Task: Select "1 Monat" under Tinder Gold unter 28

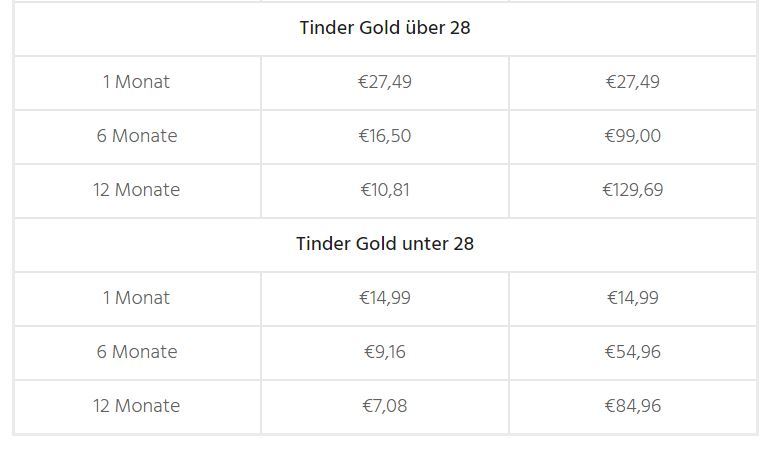Action: point(136,298)
